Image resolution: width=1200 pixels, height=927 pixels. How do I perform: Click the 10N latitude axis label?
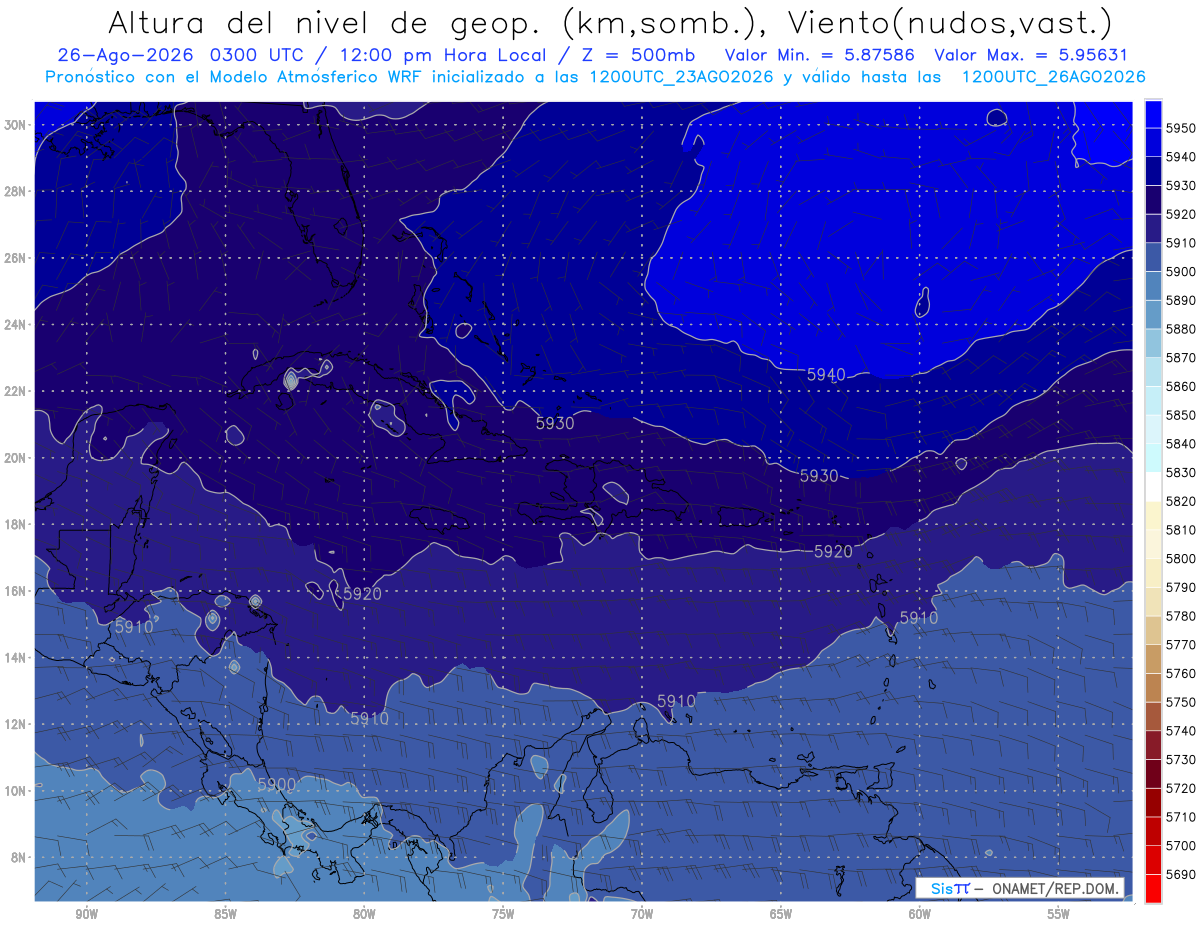(x=14, y=791)
